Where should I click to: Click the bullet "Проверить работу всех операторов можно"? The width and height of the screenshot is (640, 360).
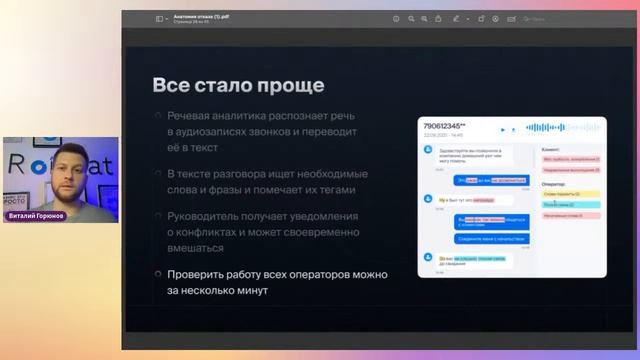click(x=277, y=274)
